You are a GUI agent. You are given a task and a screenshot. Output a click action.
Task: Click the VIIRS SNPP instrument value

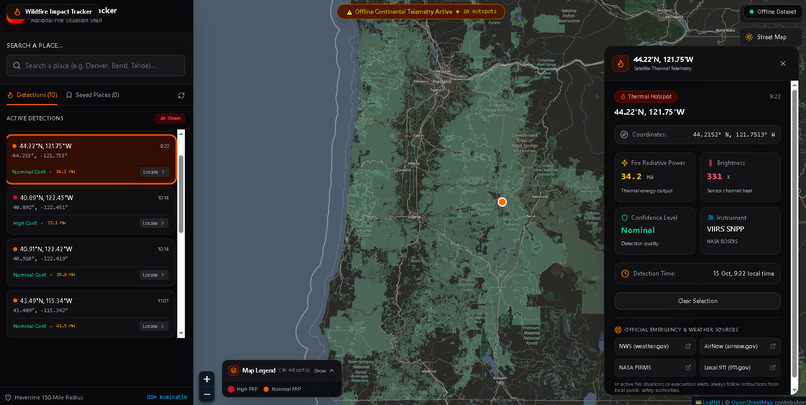coord(725,229)
